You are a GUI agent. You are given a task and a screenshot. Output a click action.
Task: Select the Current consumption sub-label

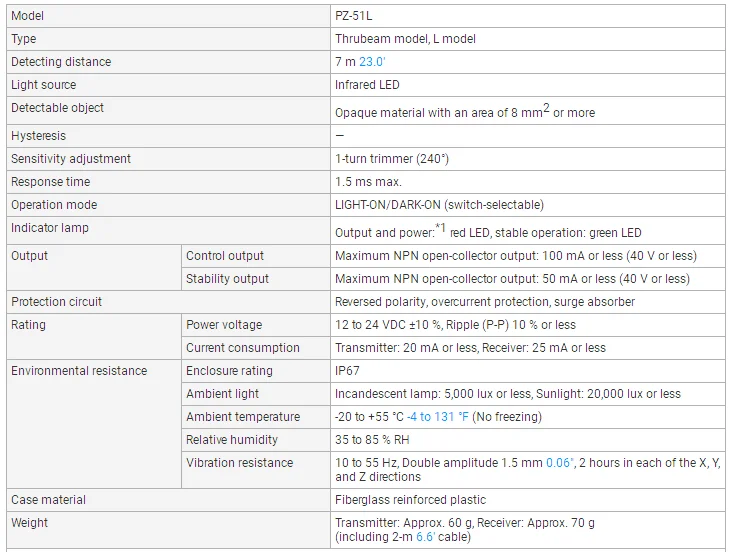[x=242, y=348]
